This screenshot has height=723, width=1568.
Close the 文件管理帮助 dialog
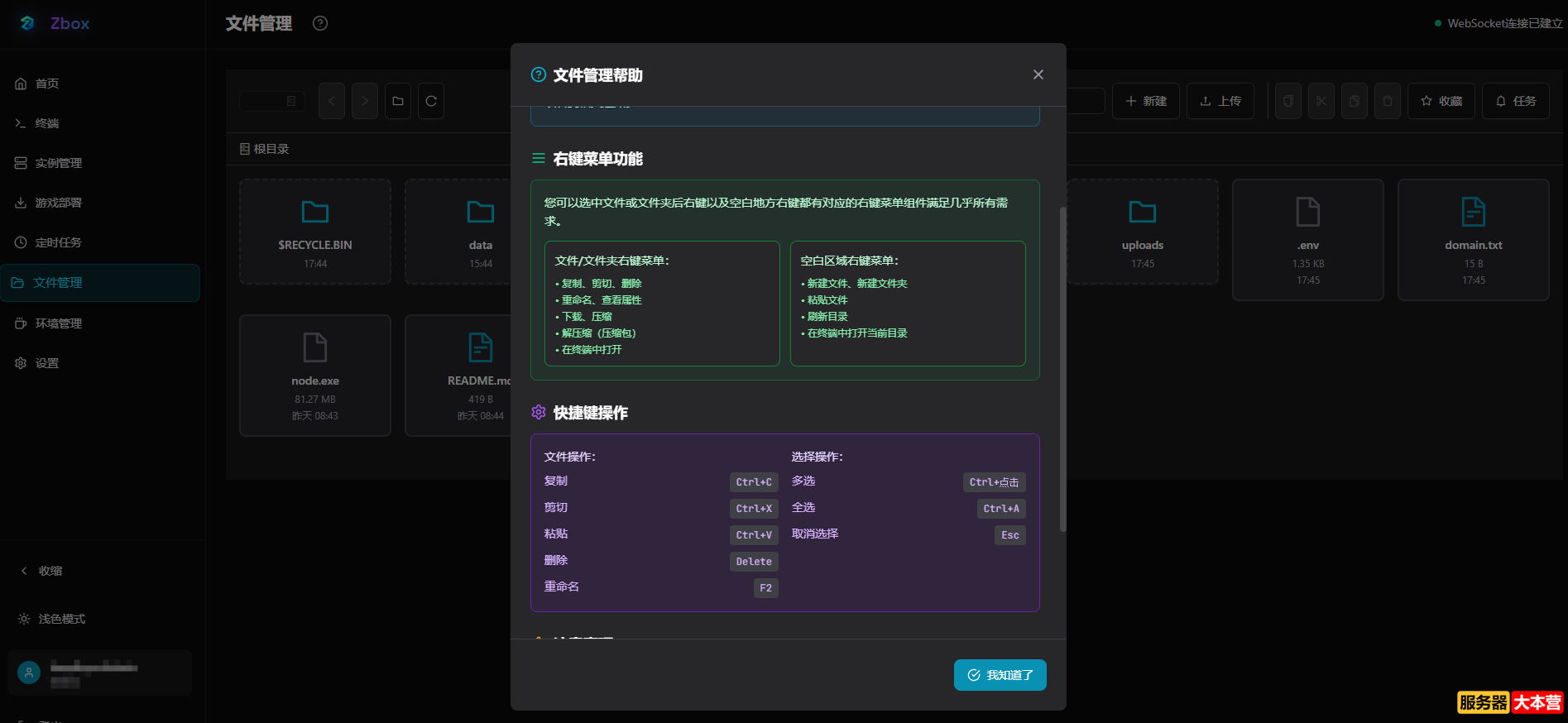pos(1038,74)
